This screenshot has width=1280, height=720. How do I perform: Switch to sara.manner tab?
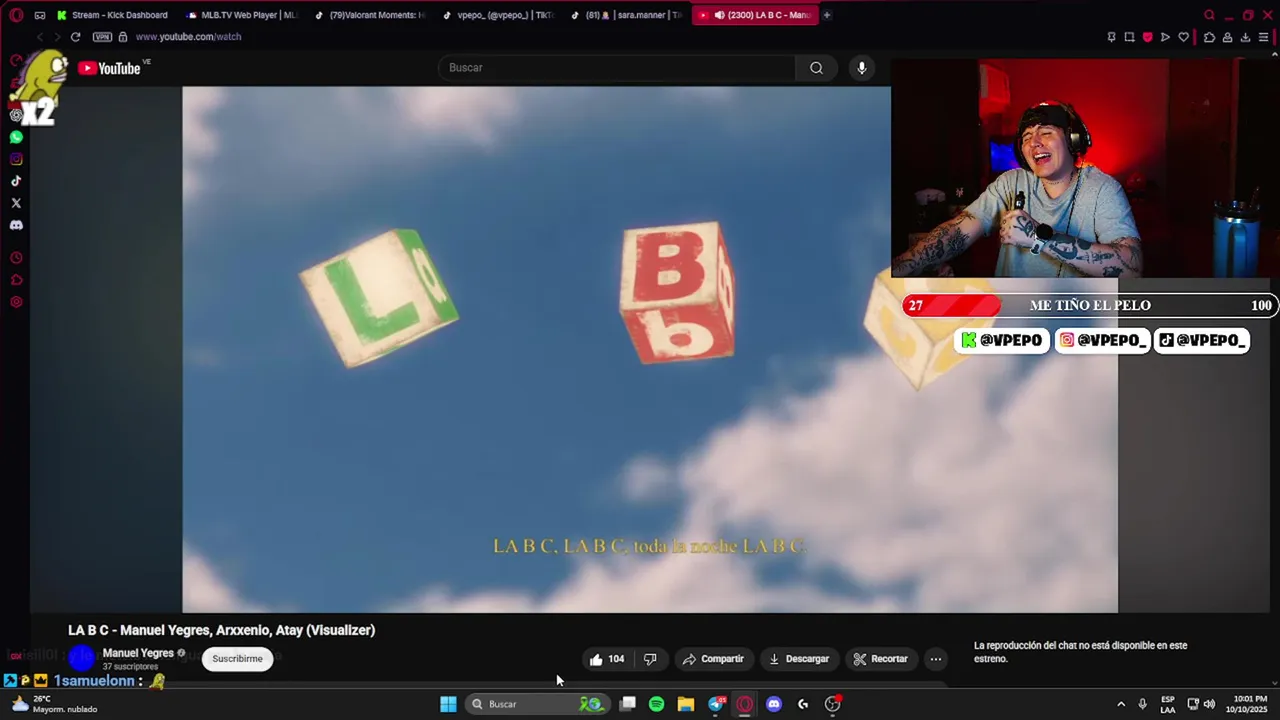pyautogui.click(x=625, y=15)
